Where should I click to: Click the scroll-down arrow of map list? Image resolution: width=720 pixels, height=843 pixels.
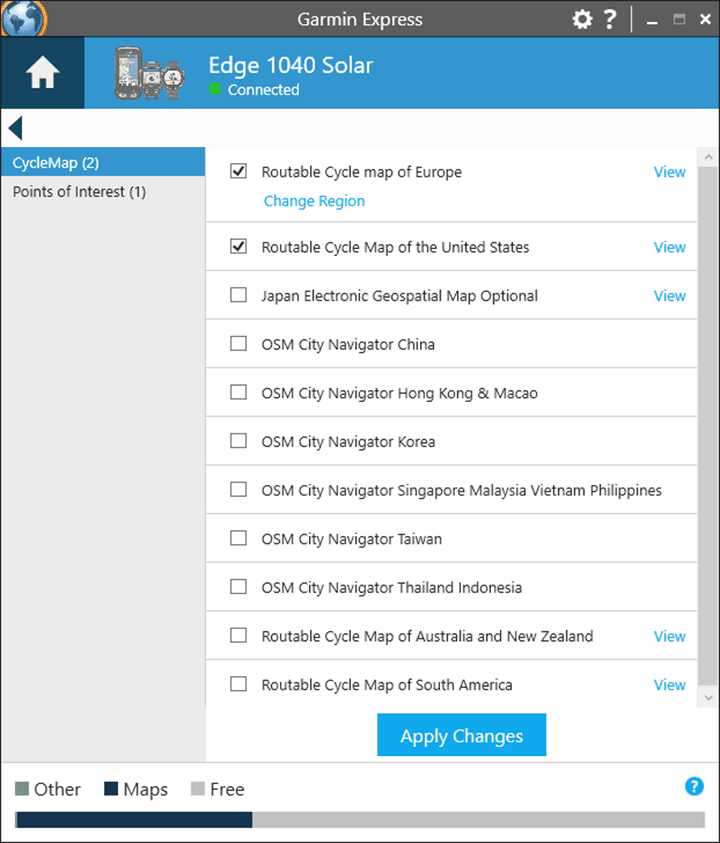point(708,697)
